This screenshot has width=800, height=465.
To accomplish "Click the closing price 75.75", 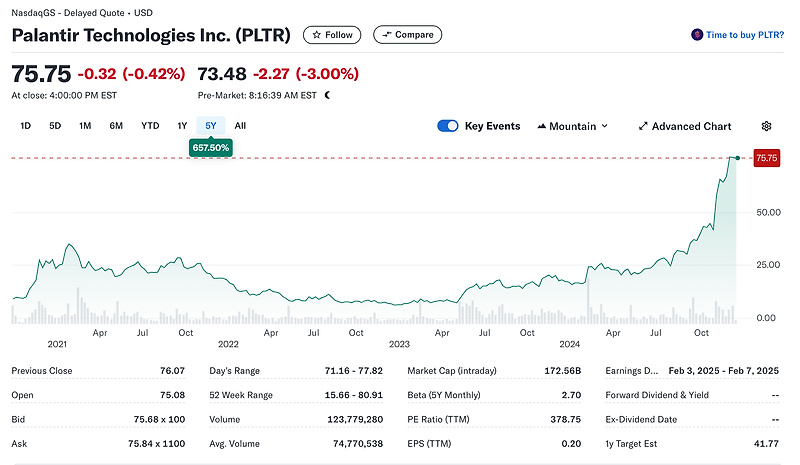I will click(41, 74).
